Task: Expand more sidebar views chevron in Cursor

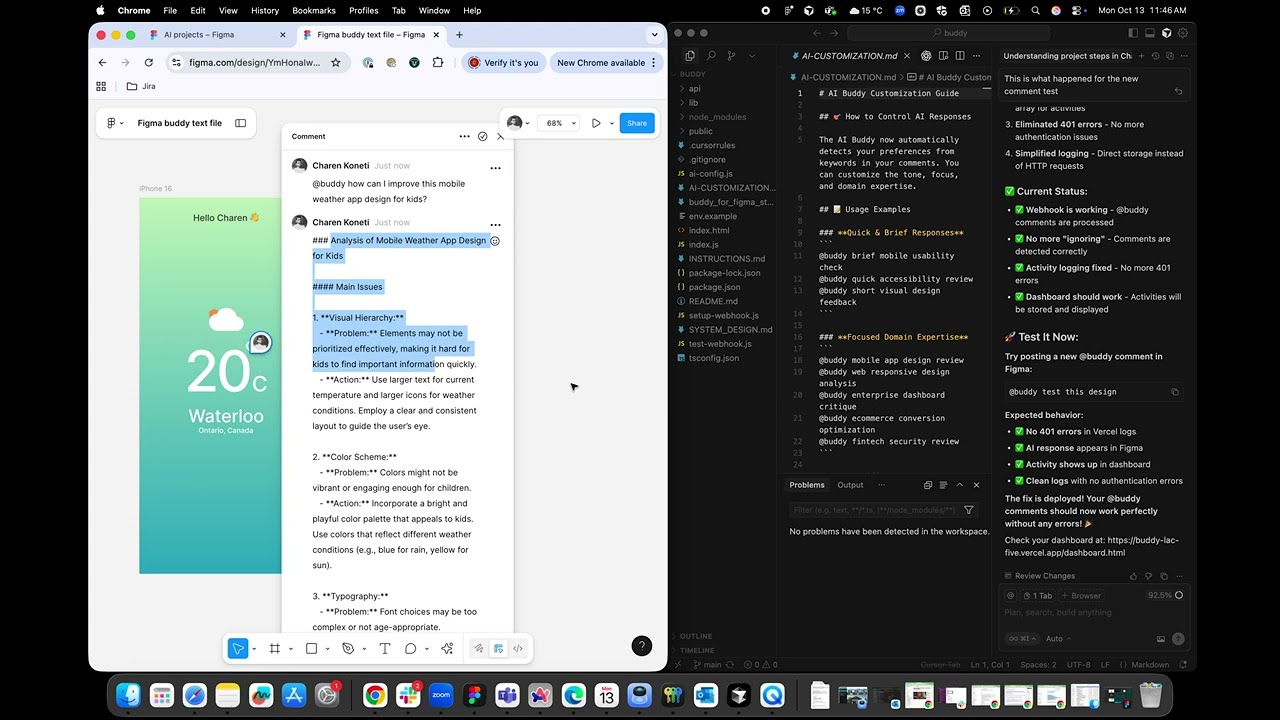Action: point(753,56)
